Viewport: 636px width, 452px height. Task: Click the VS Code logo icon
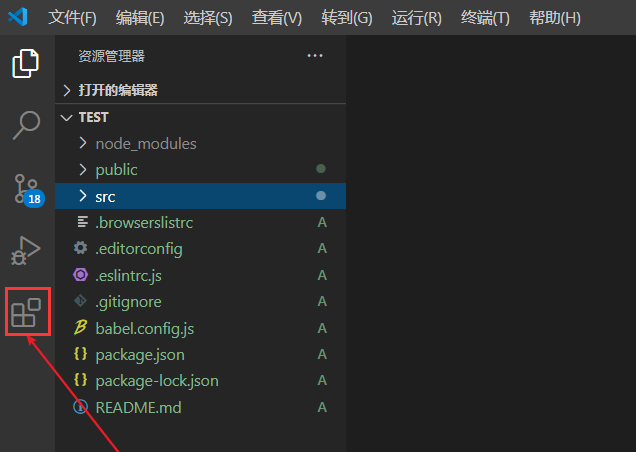tap(20, 18)
